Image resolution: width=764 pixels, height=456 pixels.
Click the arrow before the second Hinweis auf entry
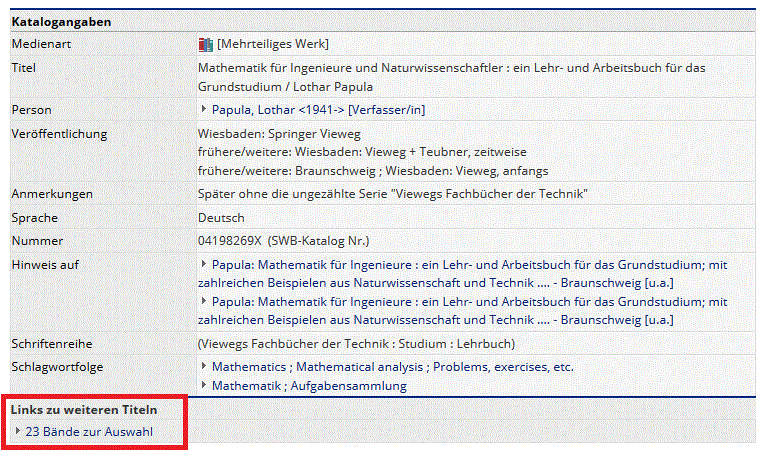coord(204,300)
